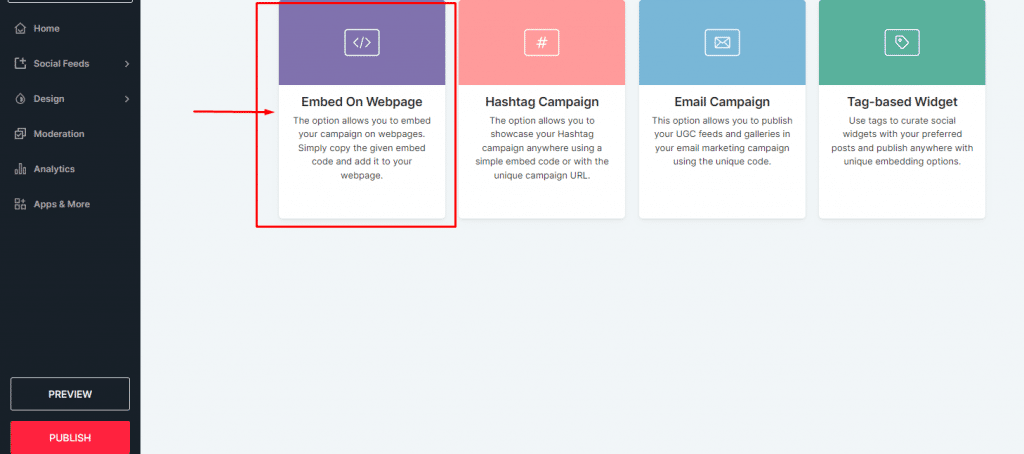
Task: Click the Moderation icon in sidebar
Action: click(x=20, y=134)
